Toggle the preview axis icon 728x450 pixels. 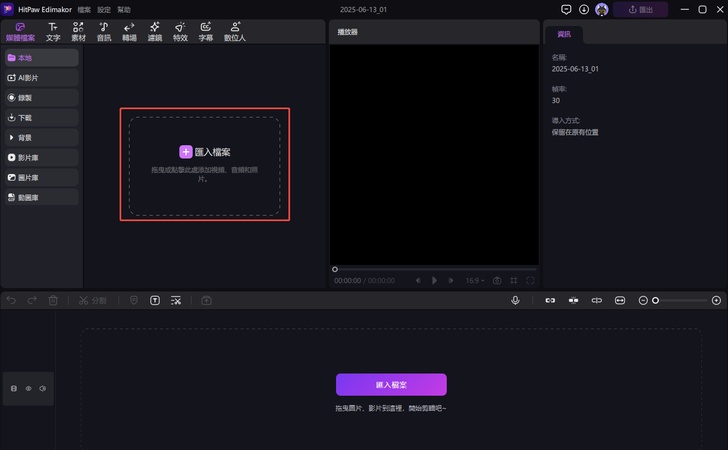597,300
